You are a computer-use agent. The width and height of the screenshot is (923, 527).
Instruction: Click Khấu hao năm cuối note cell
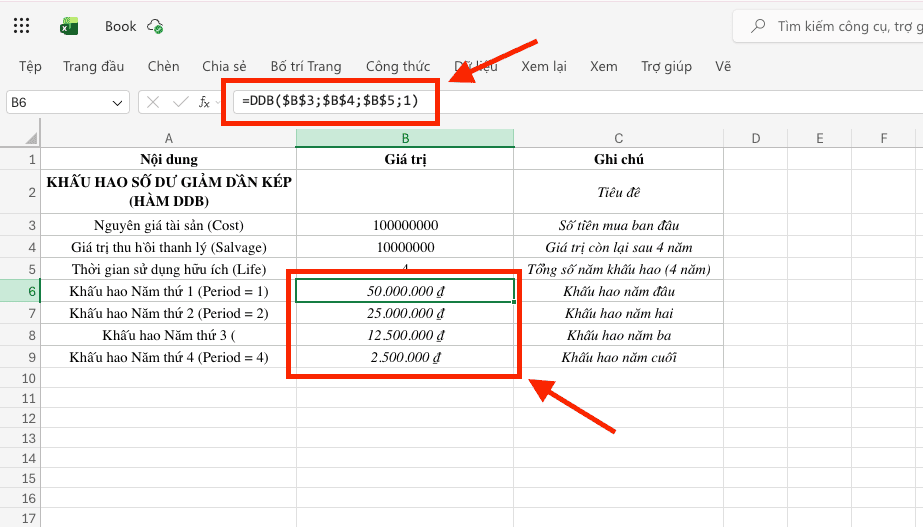619,357
